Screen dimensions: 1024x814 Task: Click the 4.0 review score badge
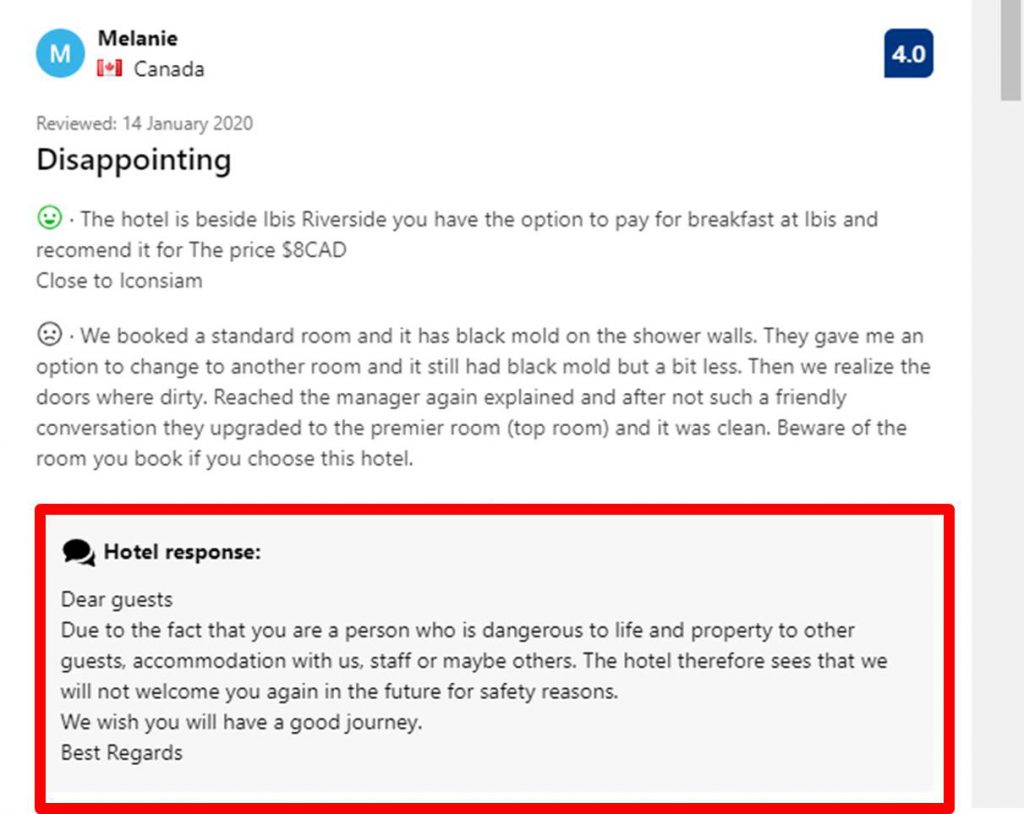(908, 54)
